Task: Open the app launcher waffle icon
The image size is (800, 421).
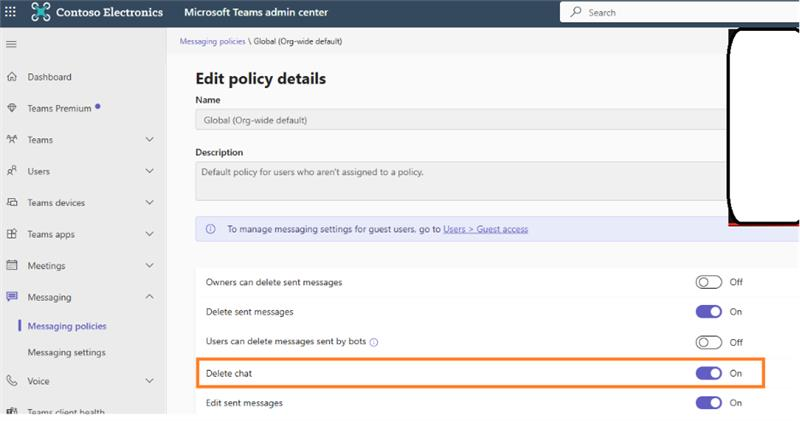Action: pos(10,12)
